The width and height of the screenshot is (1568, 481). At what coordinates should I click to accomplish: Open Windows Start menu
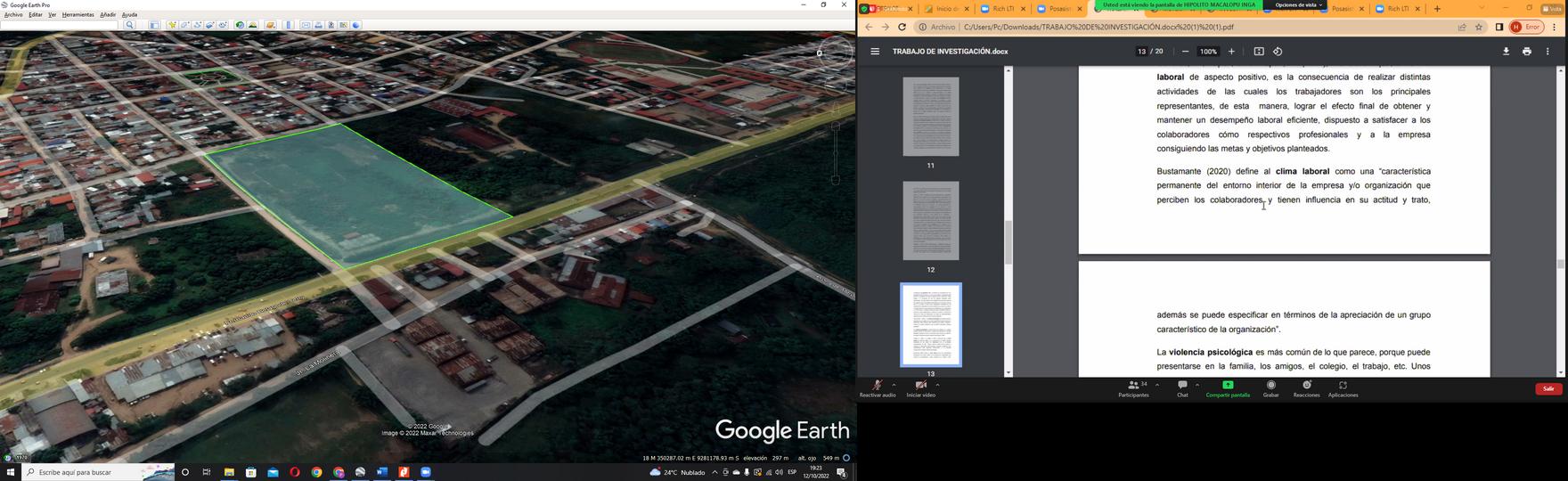[11, 472]
